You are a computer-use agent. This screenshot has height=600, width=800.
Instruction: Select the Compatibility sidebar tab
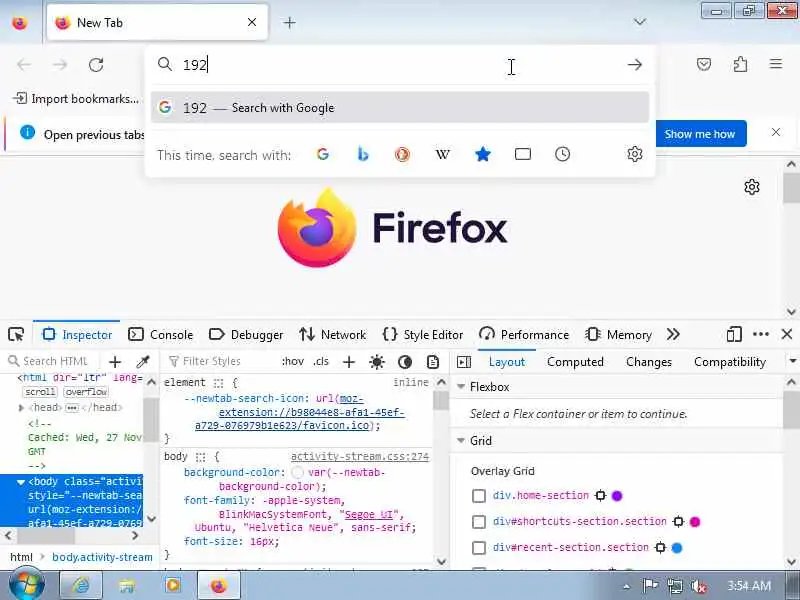click(x=730, y=362)
